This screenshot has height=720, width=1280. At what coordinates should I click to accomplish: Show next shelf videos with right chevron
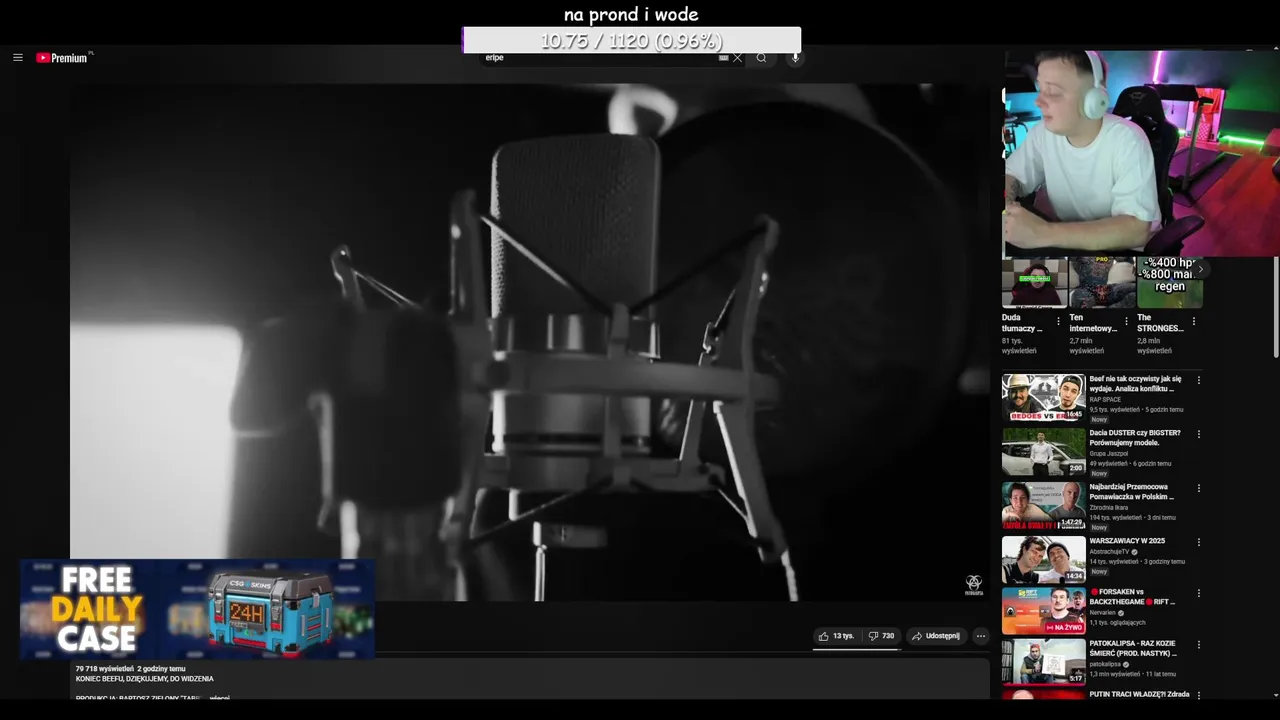click(x=1200, y=269)
